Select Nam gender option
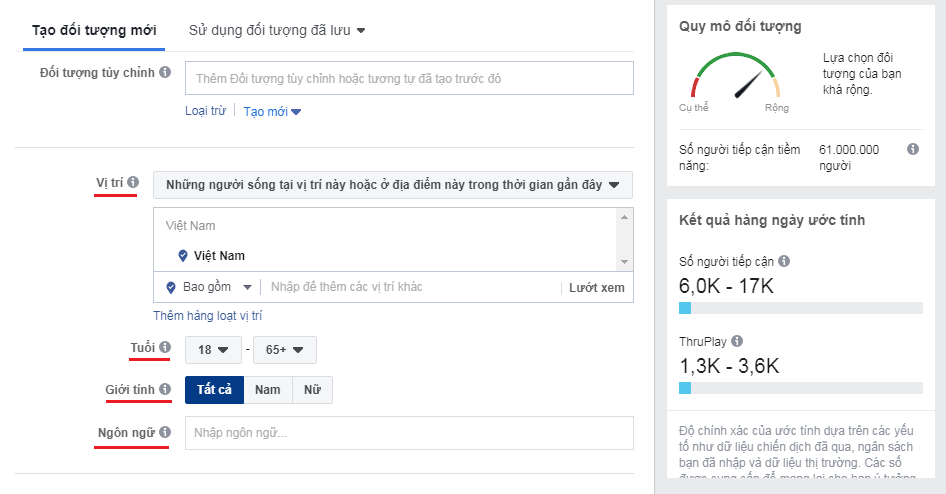Image resolution: width=946 pixels, height=494 pixels. [x=268, y=390]
